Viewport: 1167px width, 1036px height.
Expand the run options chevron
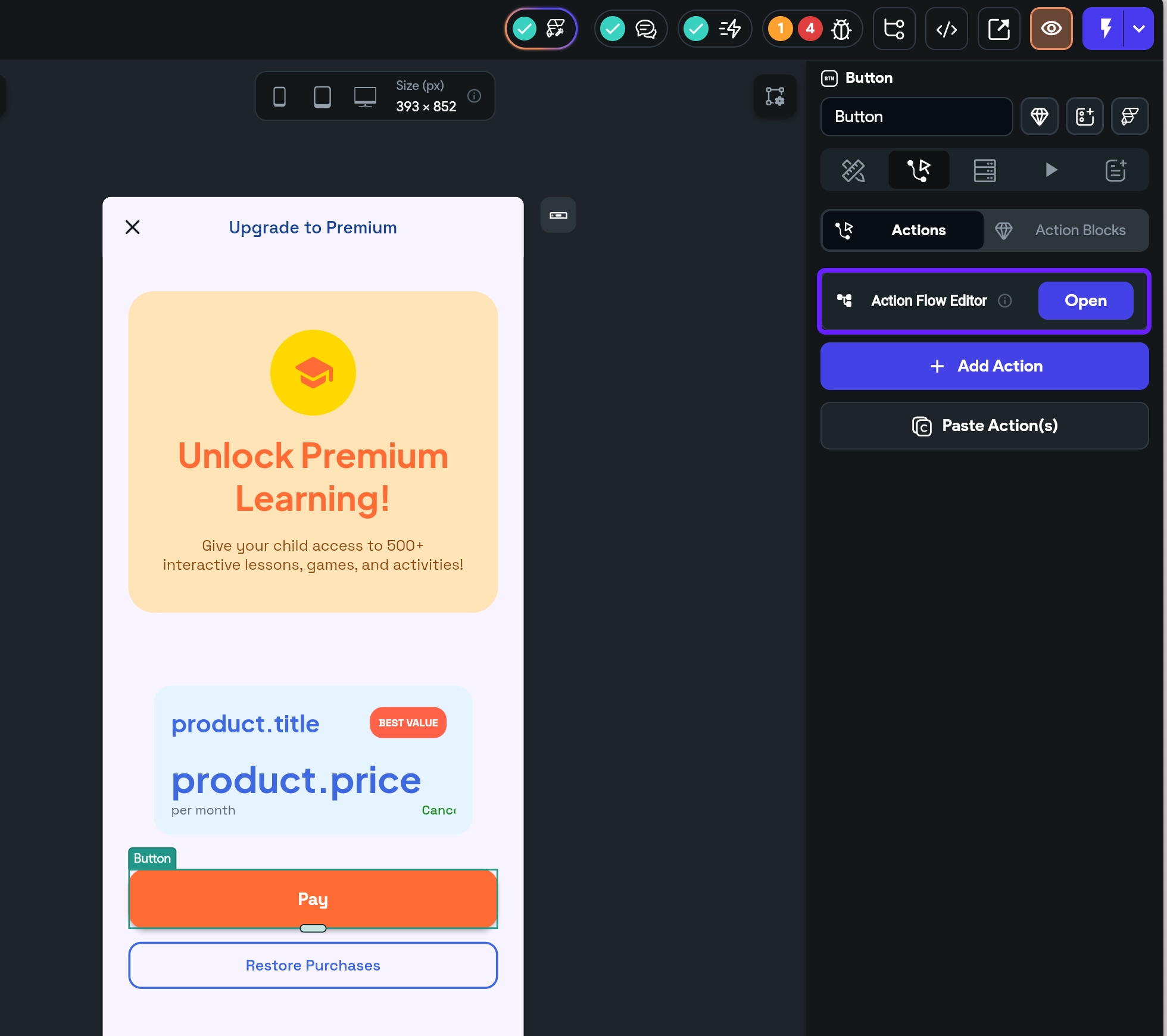pos(1139,29)
